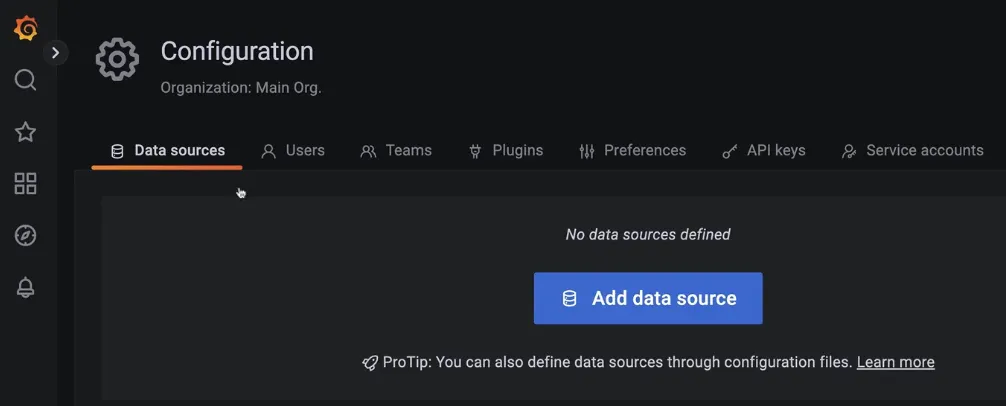Click the Grafana logo icon

(x=26, y=28)
